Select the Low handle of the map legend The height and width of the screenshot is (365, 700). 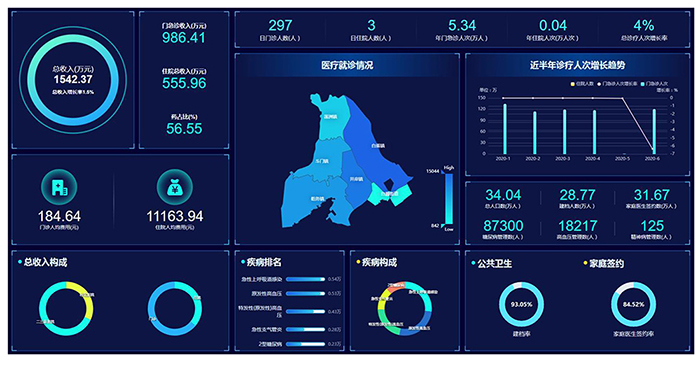448,228
